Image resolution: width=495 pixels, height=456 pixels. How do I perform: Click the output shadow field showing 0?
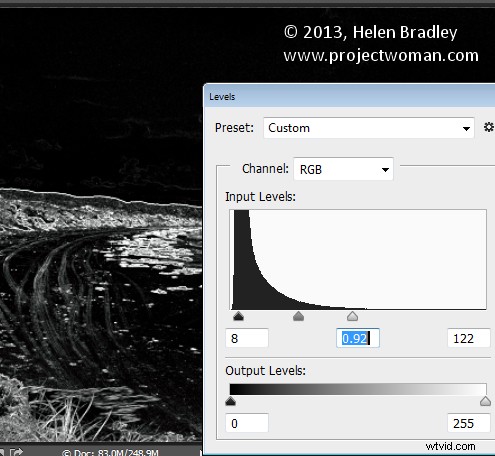[x=247, y=423]
